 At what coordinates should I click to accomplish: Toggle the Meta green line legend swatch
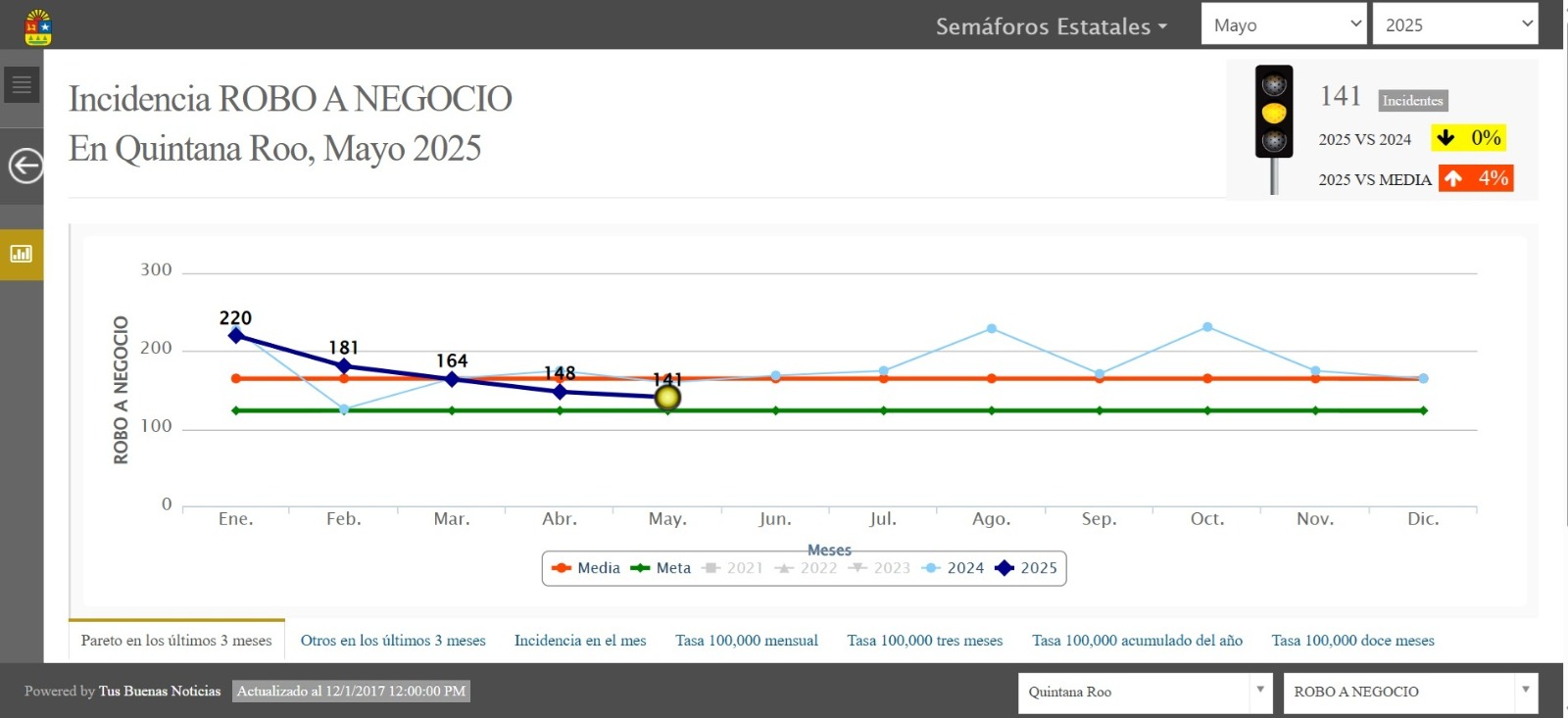(x=641, y=568)
